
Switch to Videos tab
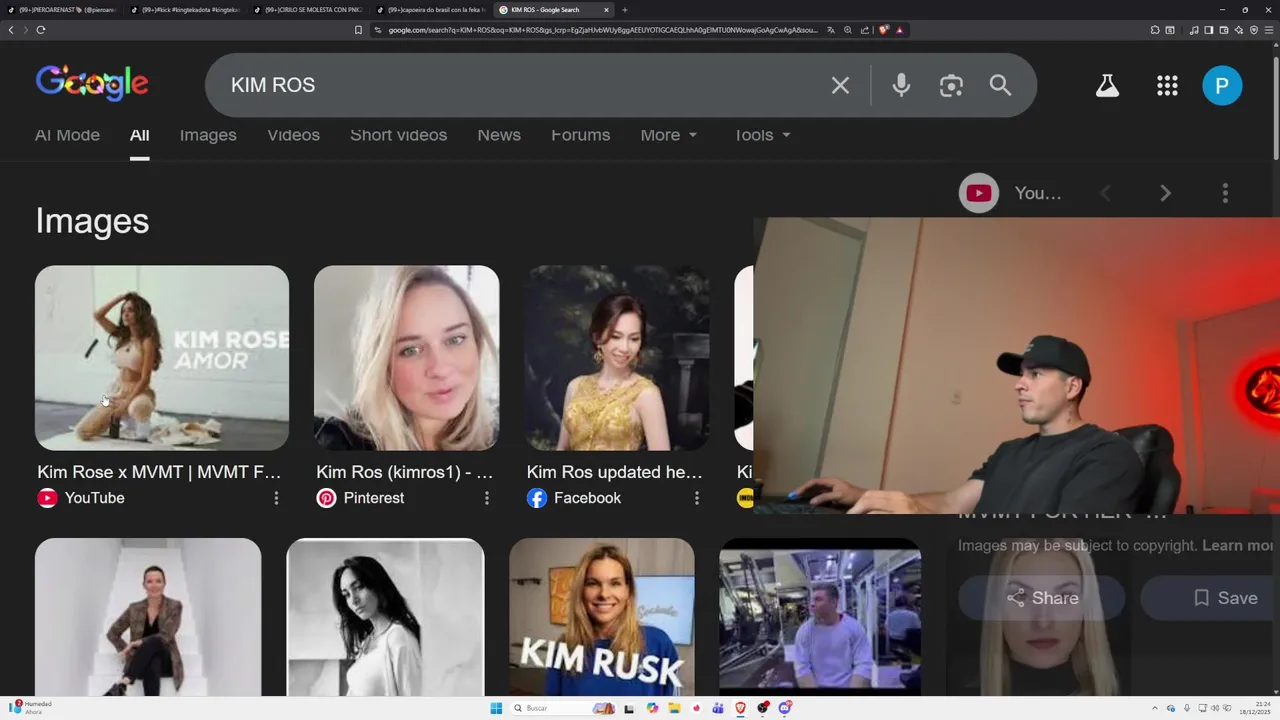(x=293, y=135)
